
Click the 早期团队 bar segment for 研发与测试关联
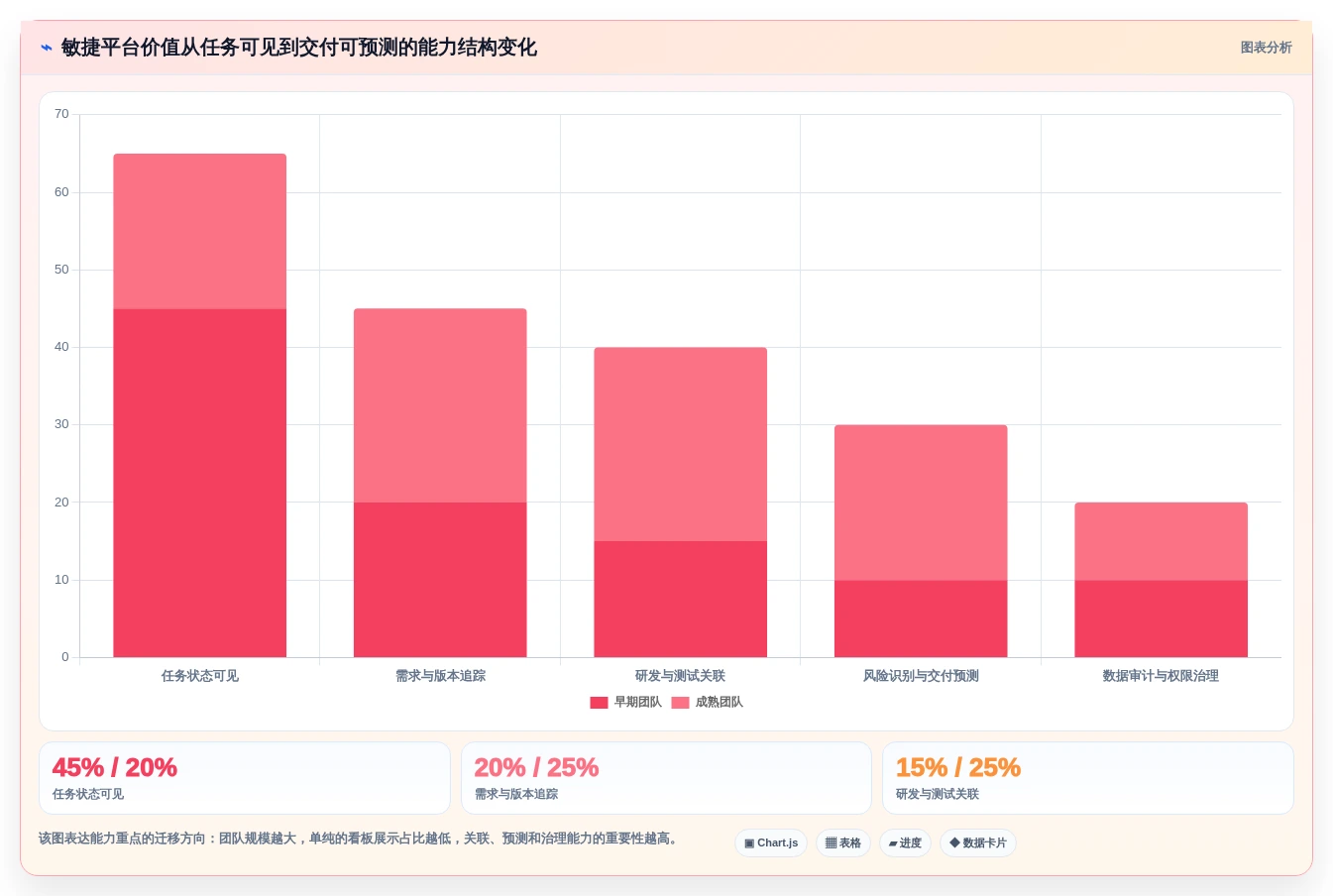(x=681, y=599)
